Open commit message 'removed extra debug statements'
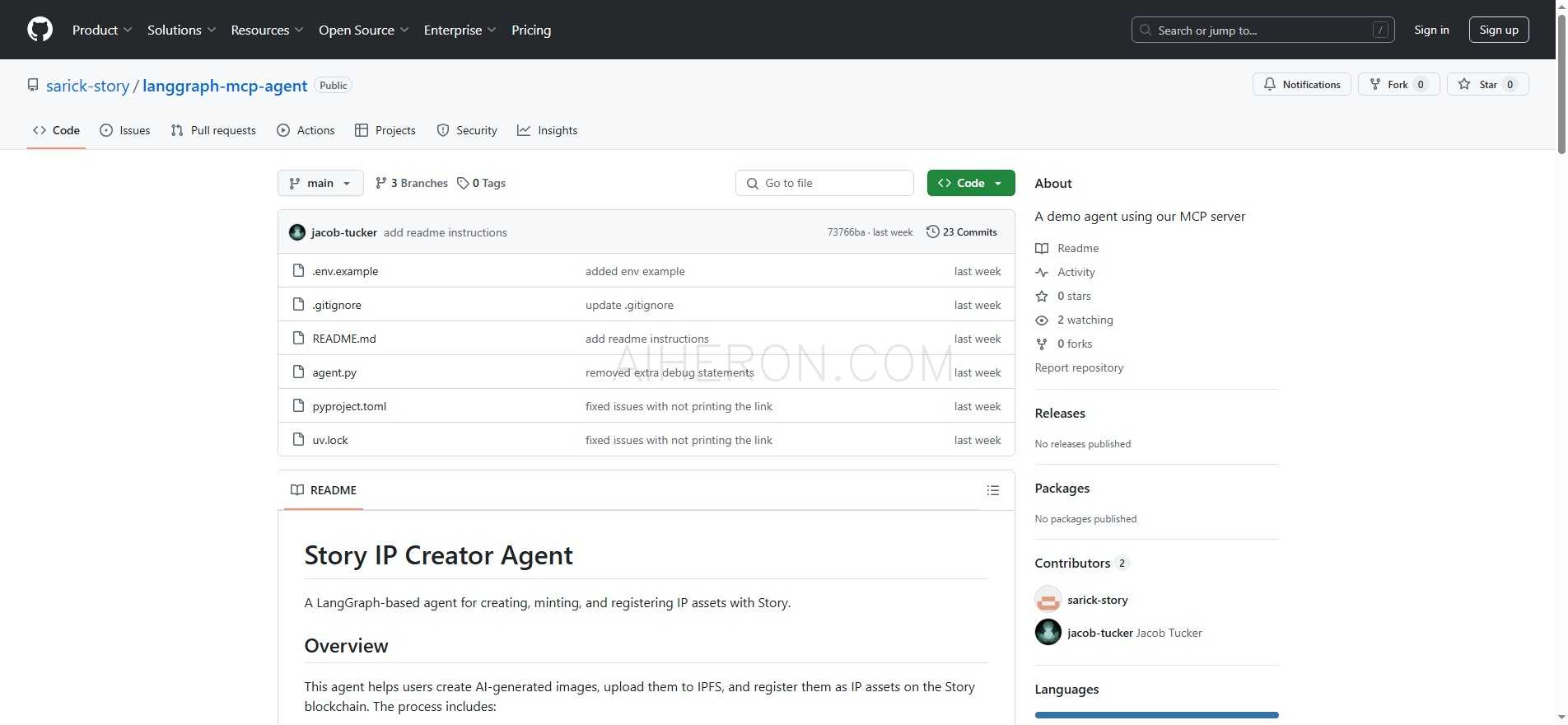 point(670,372)
